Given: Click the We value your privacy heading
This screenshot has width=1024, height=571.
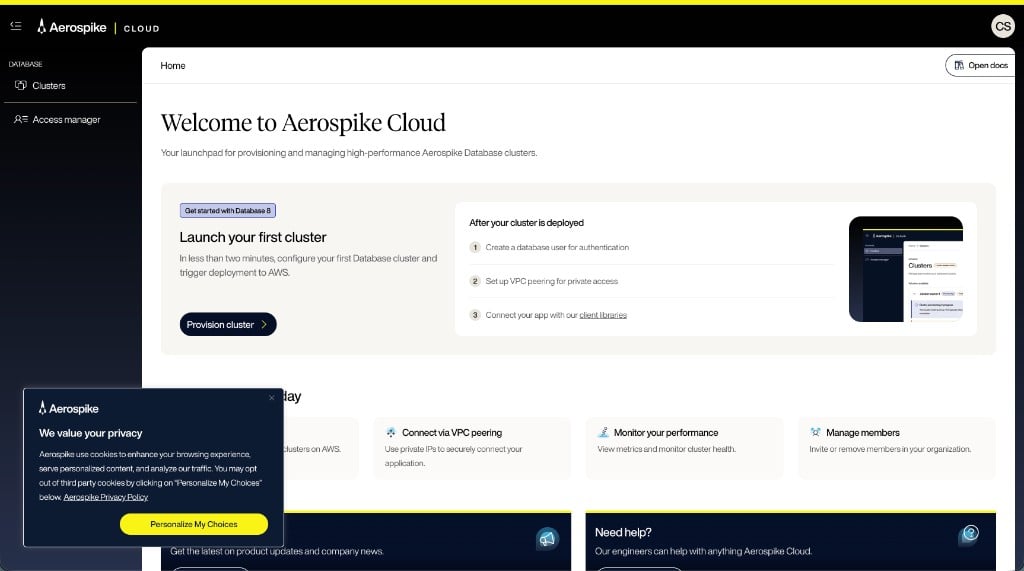Looking at the screenshot, I should click(x=91, y=433).
